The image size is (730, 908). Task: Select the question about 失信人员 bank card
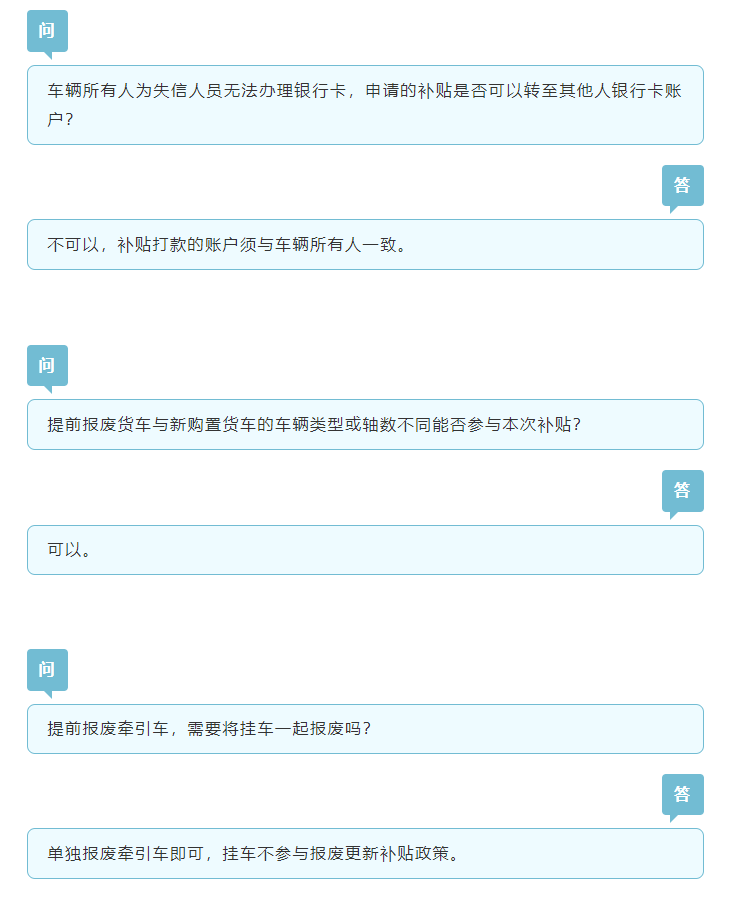[365, 105]
